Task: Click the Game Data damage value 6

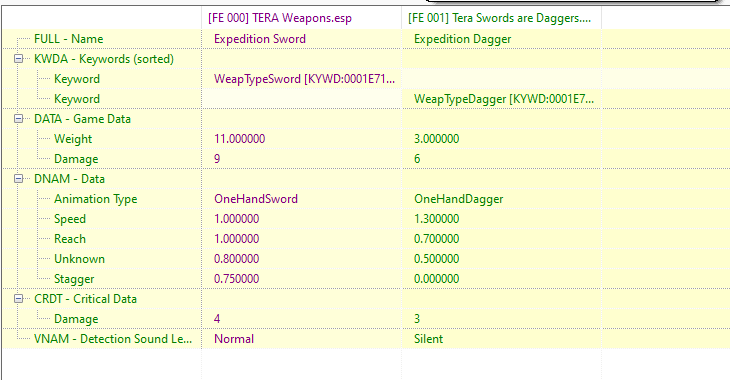Action: (x=417, y=159)
